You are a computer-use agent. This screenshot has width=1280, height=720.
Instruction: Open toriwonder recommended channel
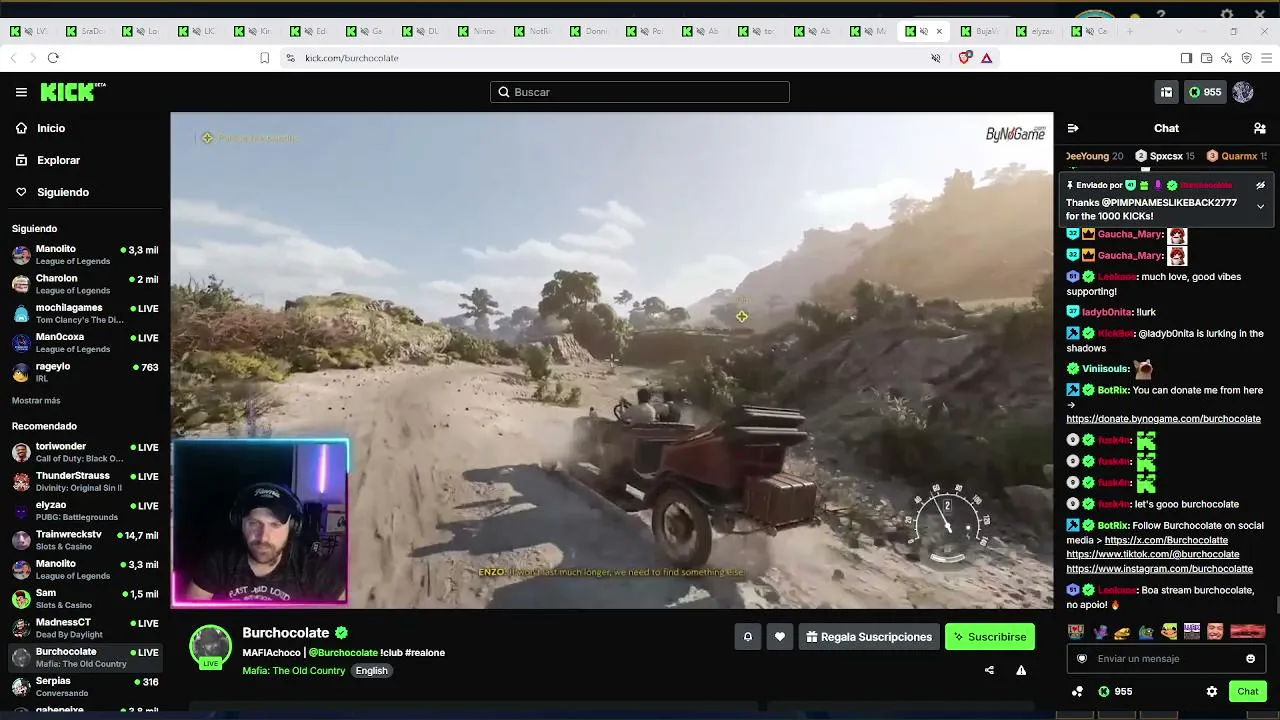click(x=85, y=452)
